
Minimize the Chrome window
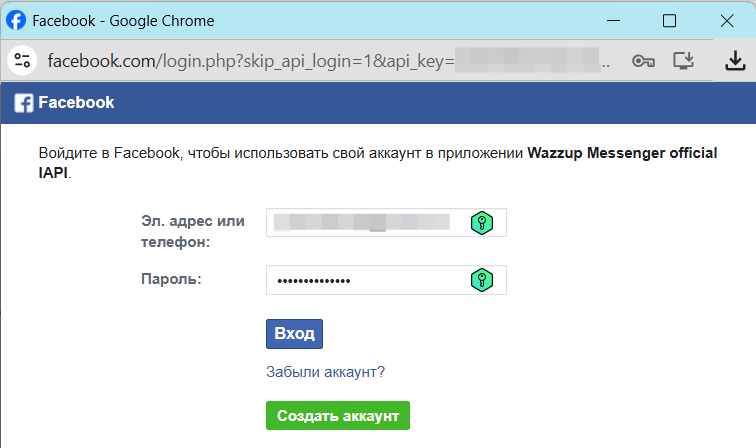tap(613, 21)
